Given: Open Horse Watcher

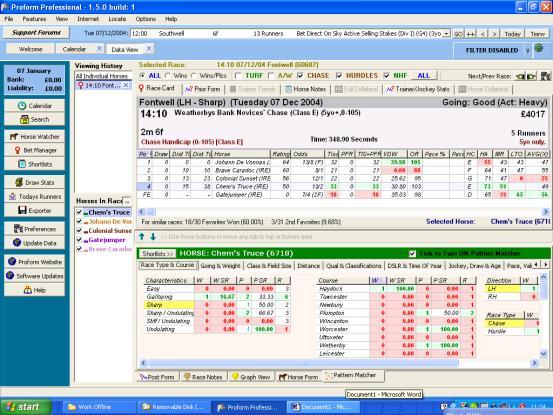Looking at the screenshot, I should [34, 136].
